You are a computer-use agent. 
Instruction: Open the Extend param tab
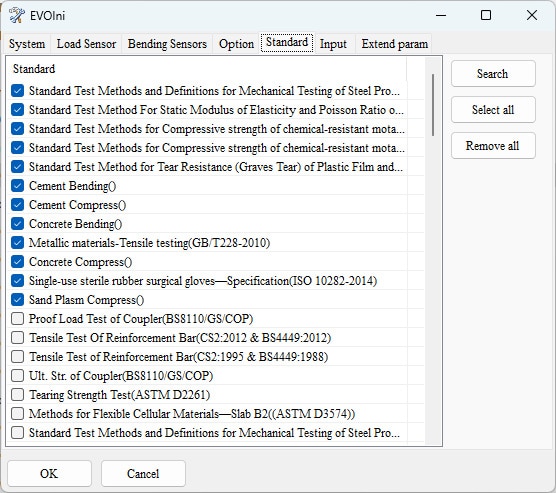click(x=394, y=44)
